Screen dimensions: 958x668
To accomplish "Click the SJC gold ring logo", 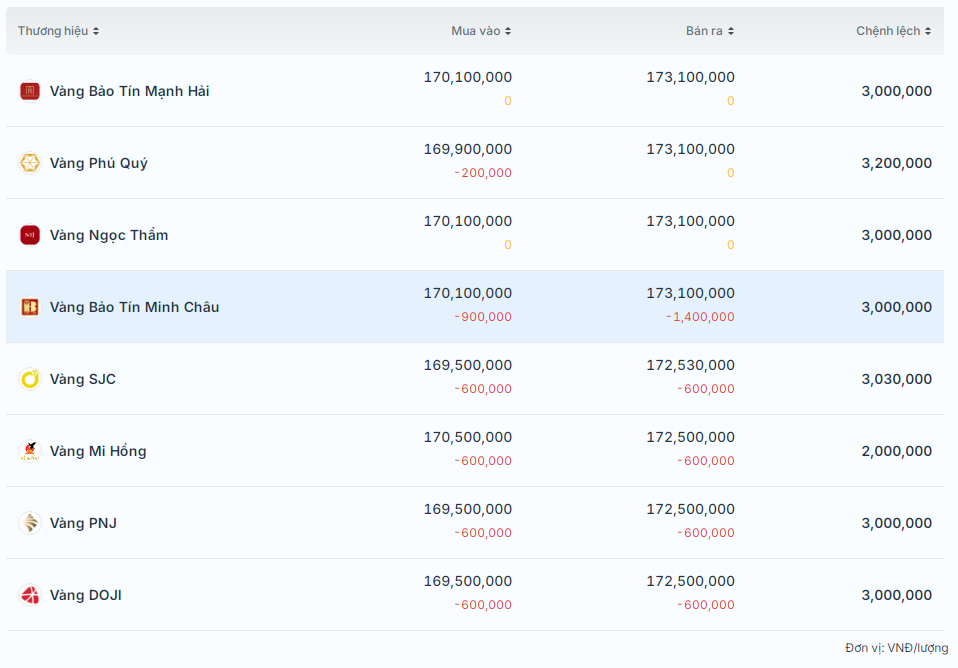I will coord(30,379).
